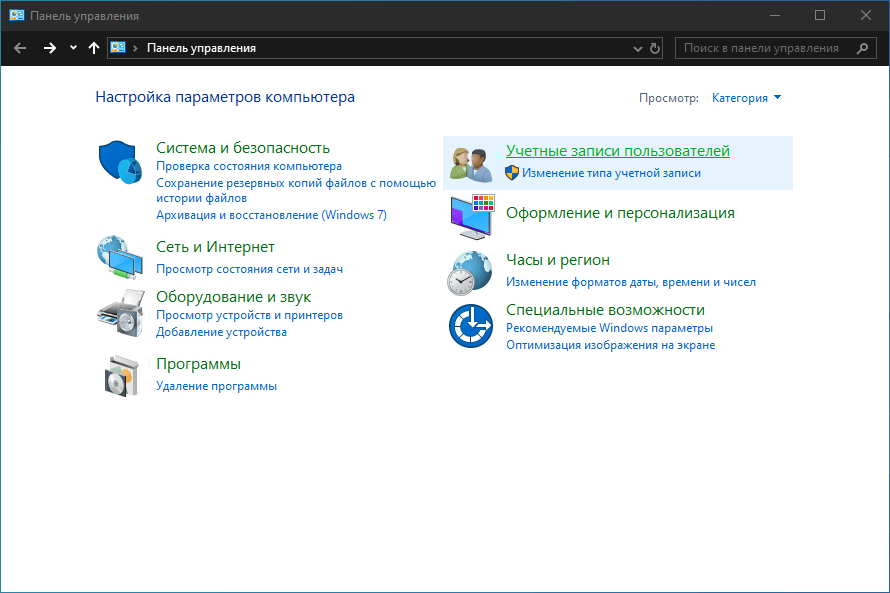This screenshot has height=593, width=890.
Task: Open Архивация и восстановление (Windows 7)
Action: (271, 215)
